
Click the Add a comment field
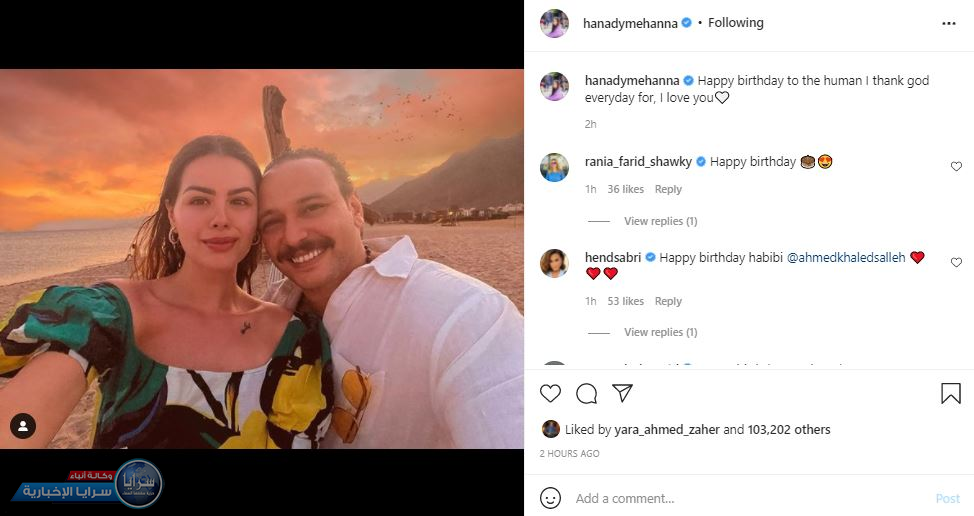(x=740, y=498)
